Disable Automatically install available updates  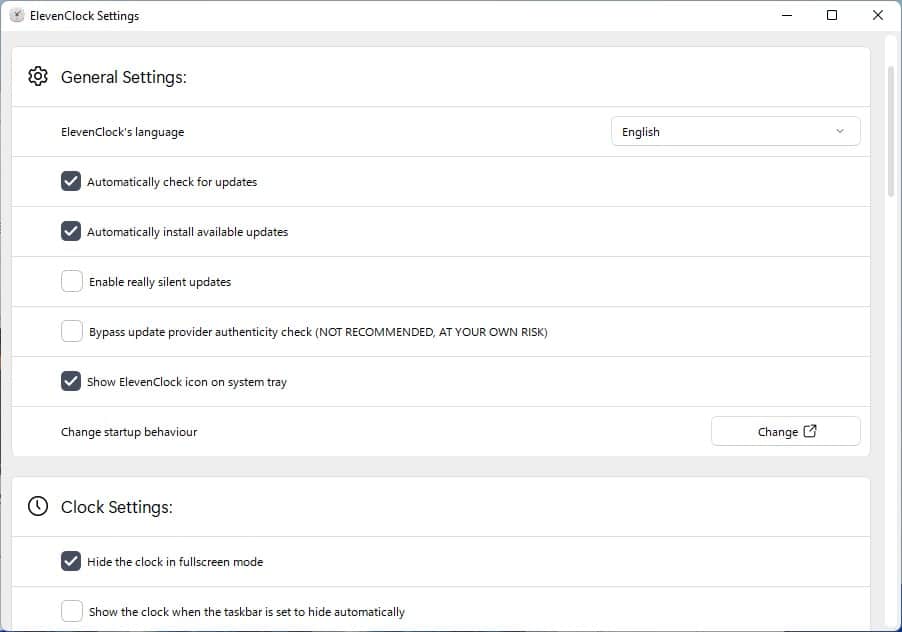pyautogui.click(x=71, y=232)
